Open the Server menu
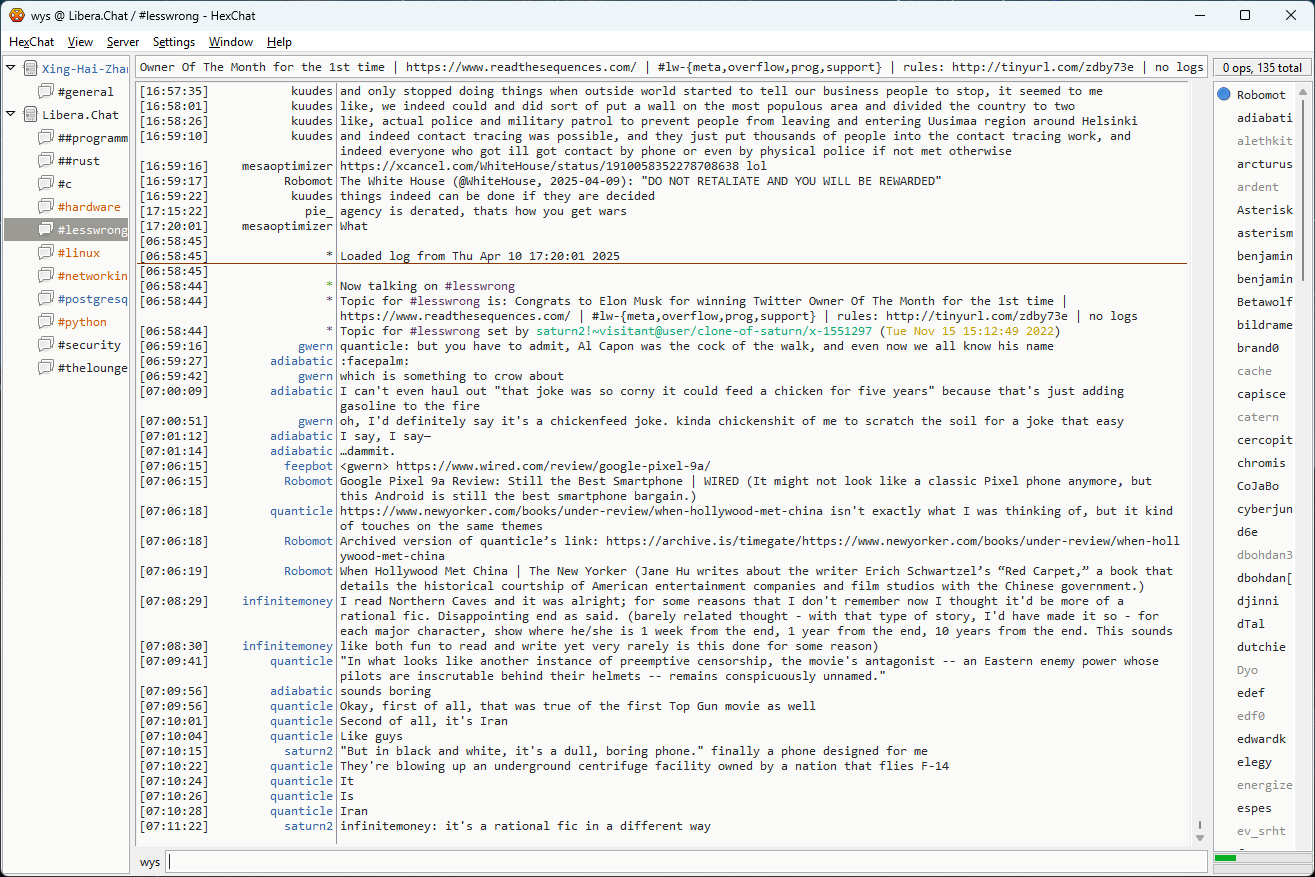 point(123,42)
